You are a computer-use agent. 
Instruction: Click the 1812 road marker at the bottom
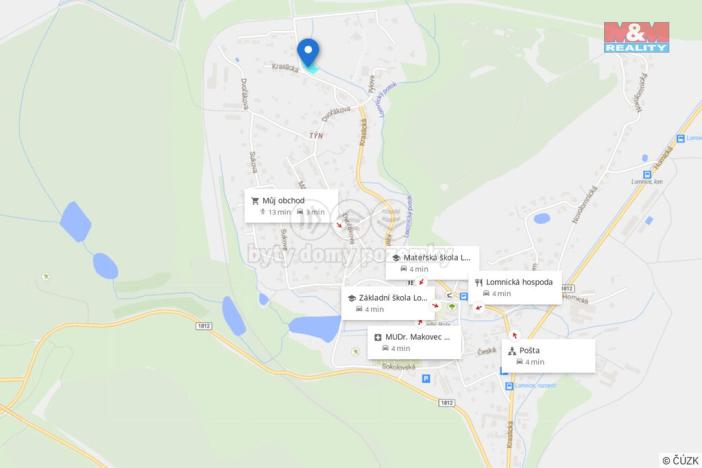point(446,403)
